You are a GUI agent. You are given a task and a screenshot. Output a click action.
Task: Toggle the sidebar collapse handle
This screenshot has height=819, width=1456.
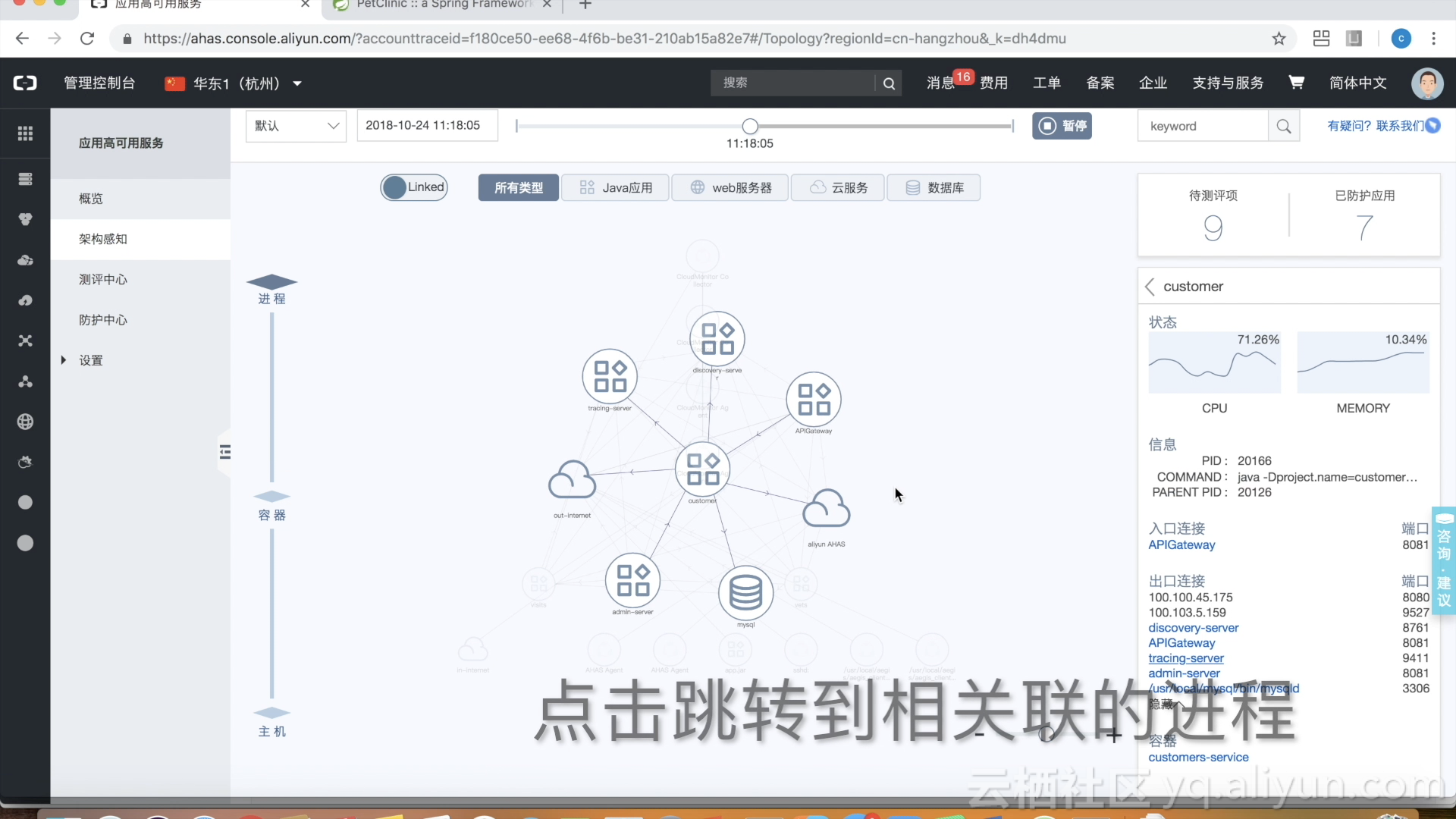point(224,453)
